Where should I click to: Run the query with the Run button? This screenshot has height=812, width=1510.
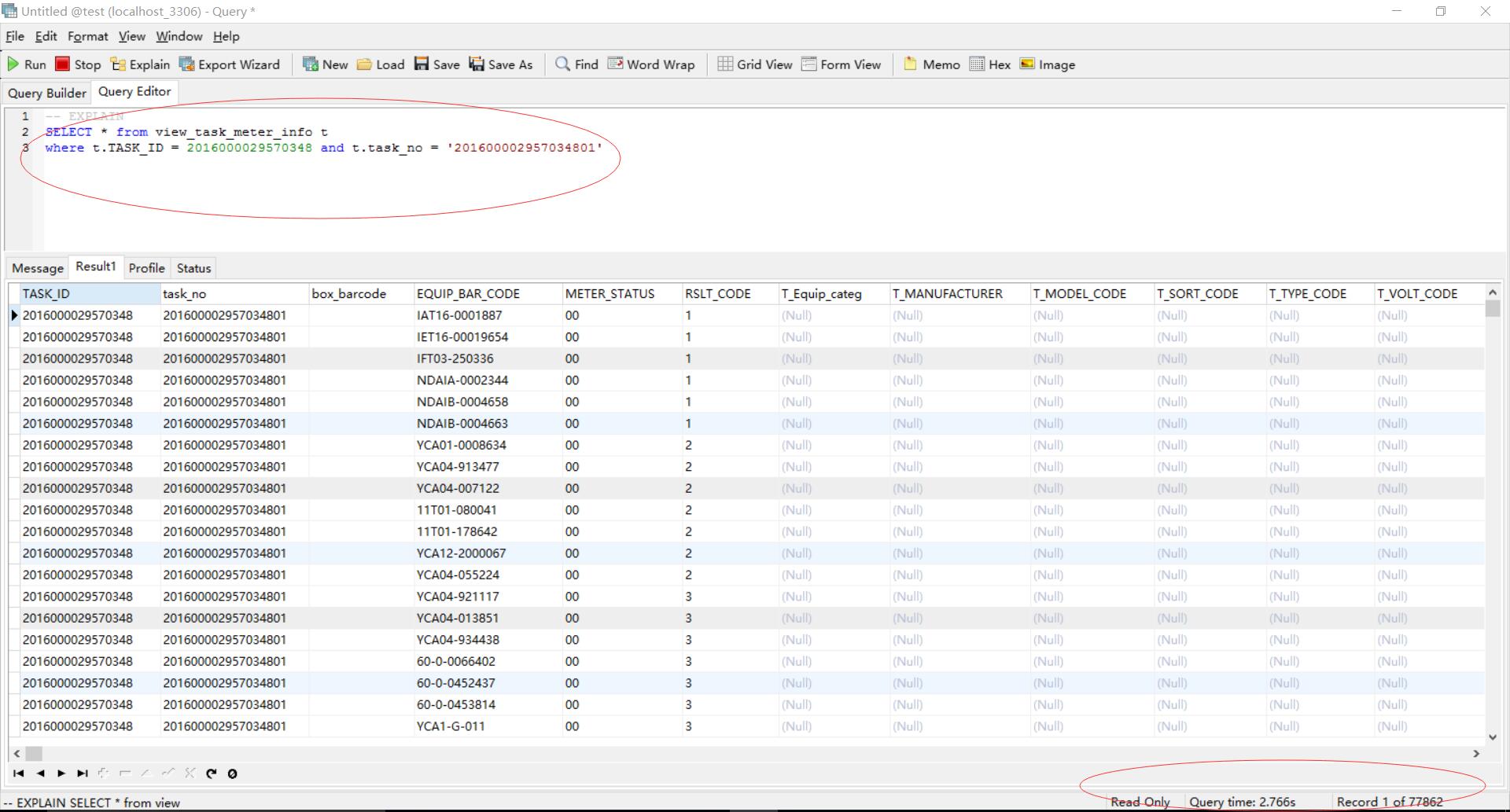(x=27, y=64)
